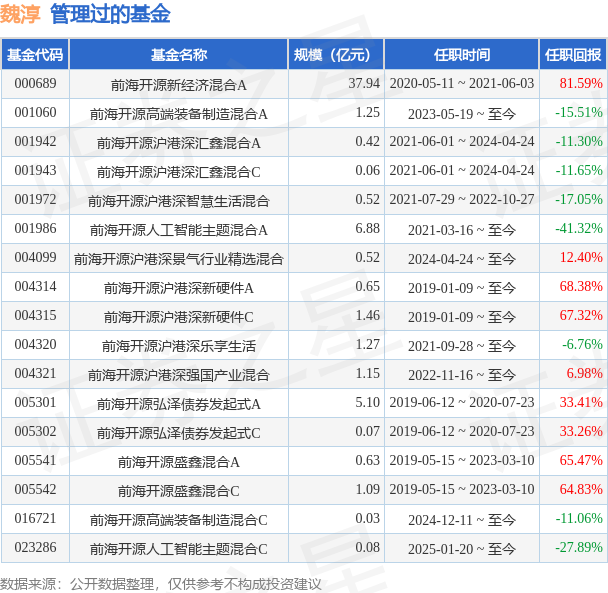The height and width of the screenshot is (593, 608).
Task: Select fund code 004321
Action: point(35,373)
